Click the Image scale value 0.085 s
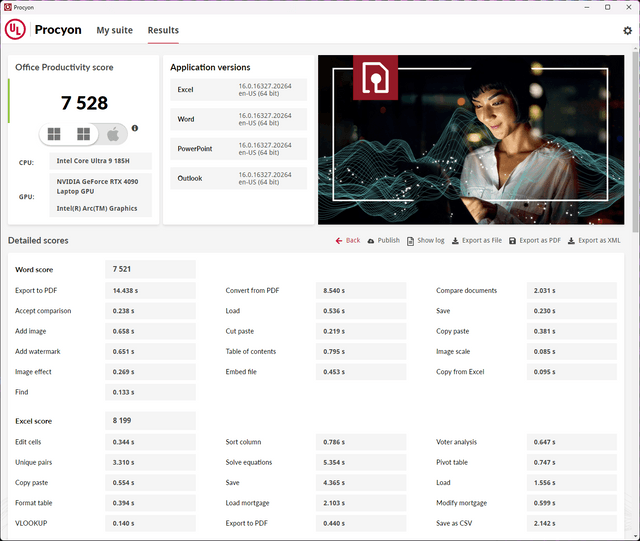This screenshot has height=541, width=640. click(571, 352)
